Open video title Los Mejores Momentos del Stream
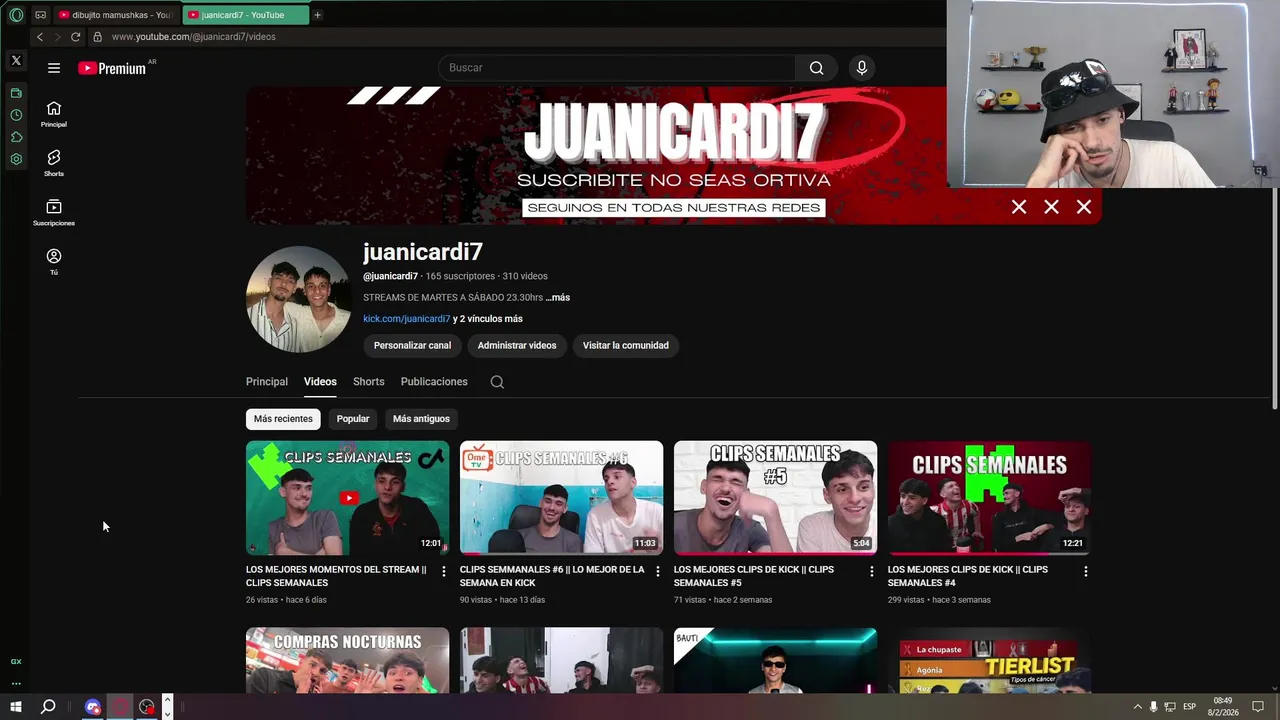1280x720 pixels. tap(336, 576)
